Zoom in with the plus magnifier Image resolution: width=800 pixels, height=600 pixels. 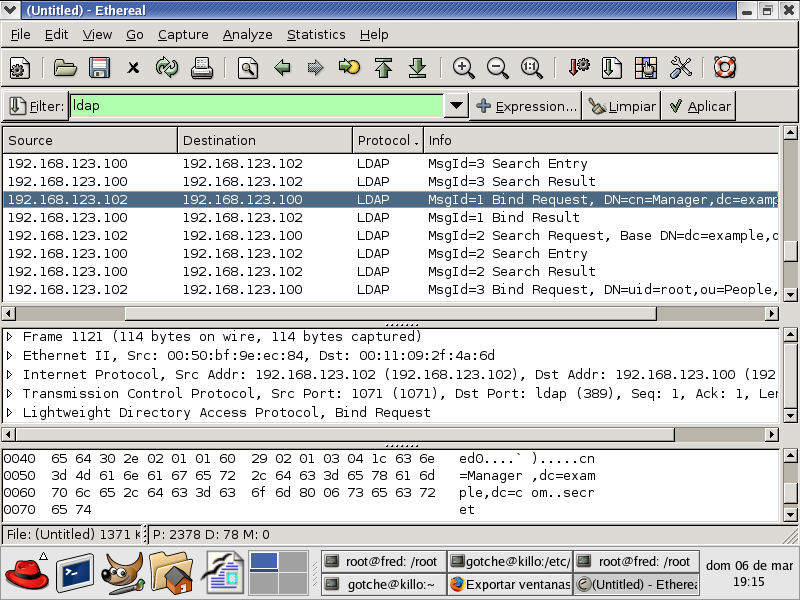click(x=463, y=67)
